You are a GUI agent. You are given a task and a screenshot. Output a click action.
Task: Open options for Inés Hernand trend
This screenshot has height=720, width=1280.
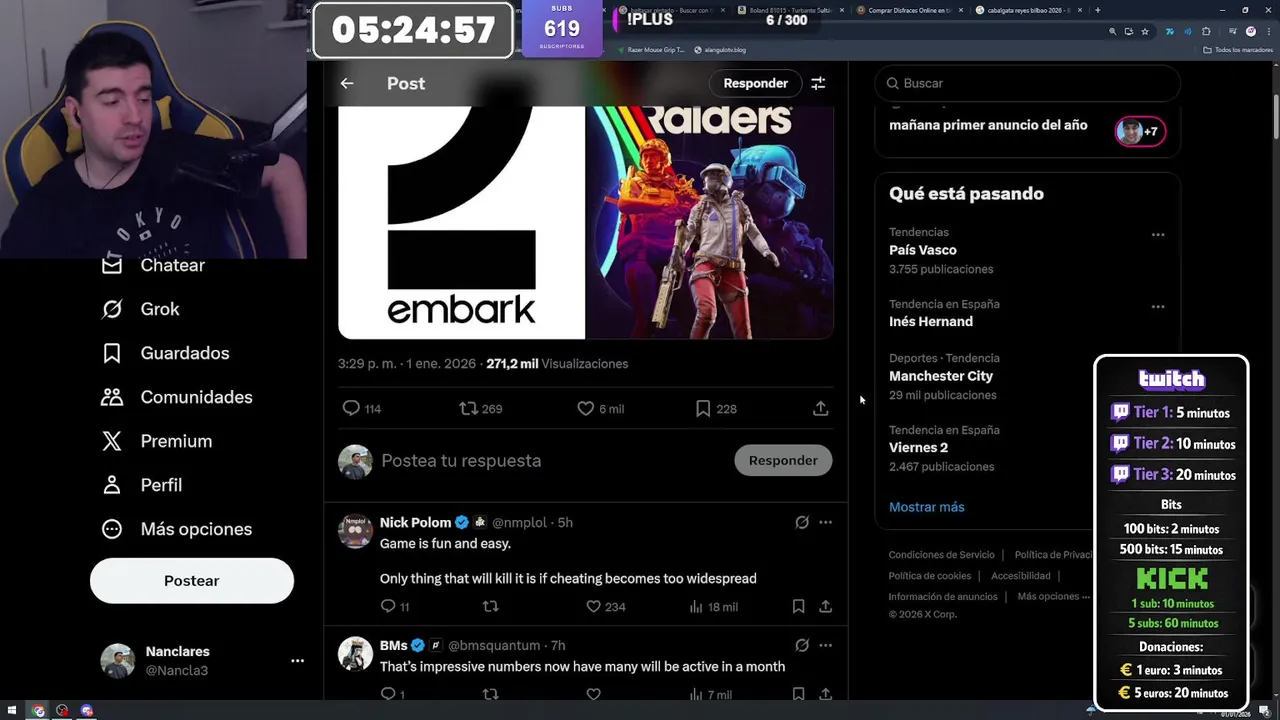[x=1158, y=307]
